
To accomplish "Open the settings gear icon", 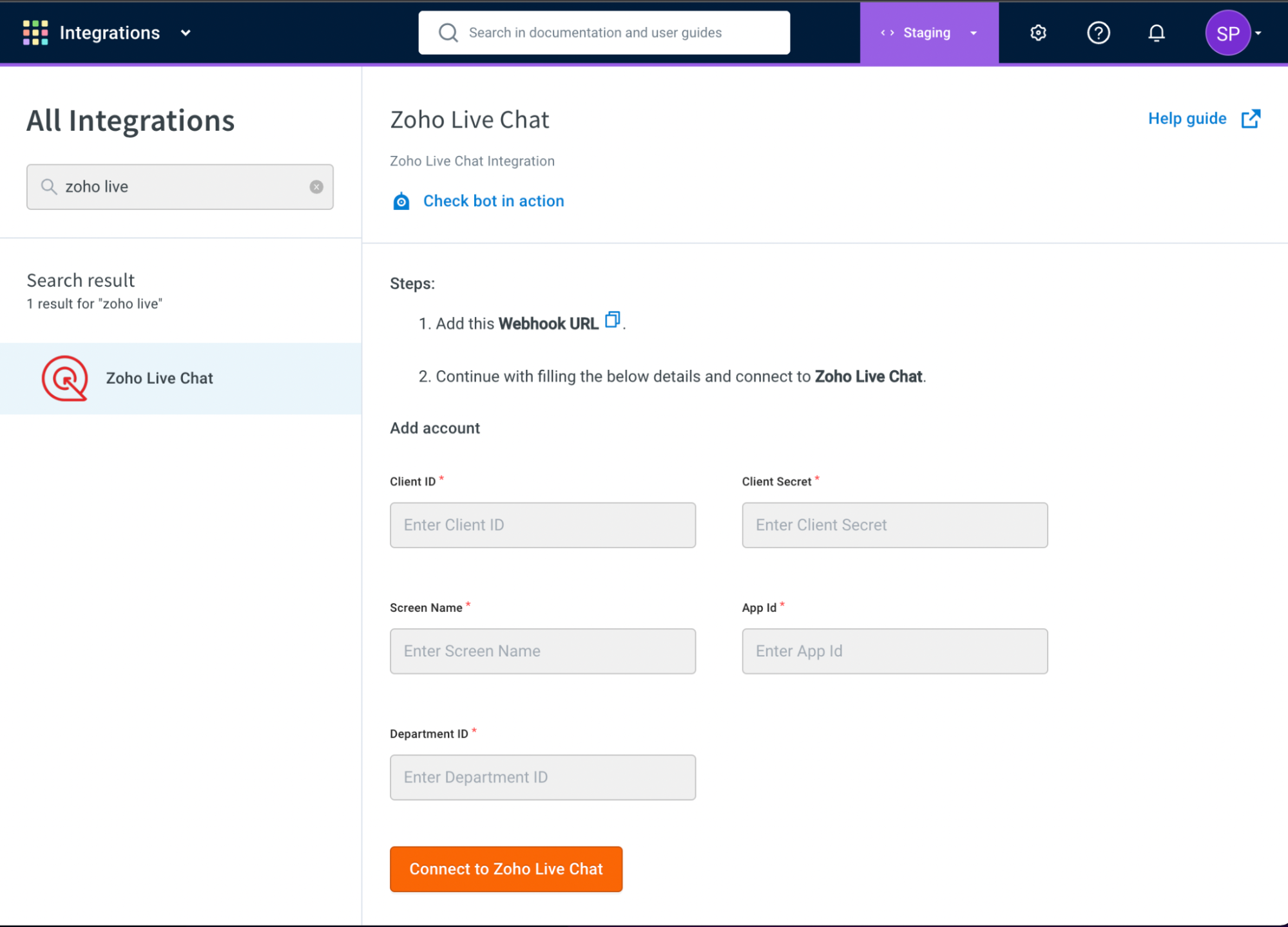I will pos(1038,33).
